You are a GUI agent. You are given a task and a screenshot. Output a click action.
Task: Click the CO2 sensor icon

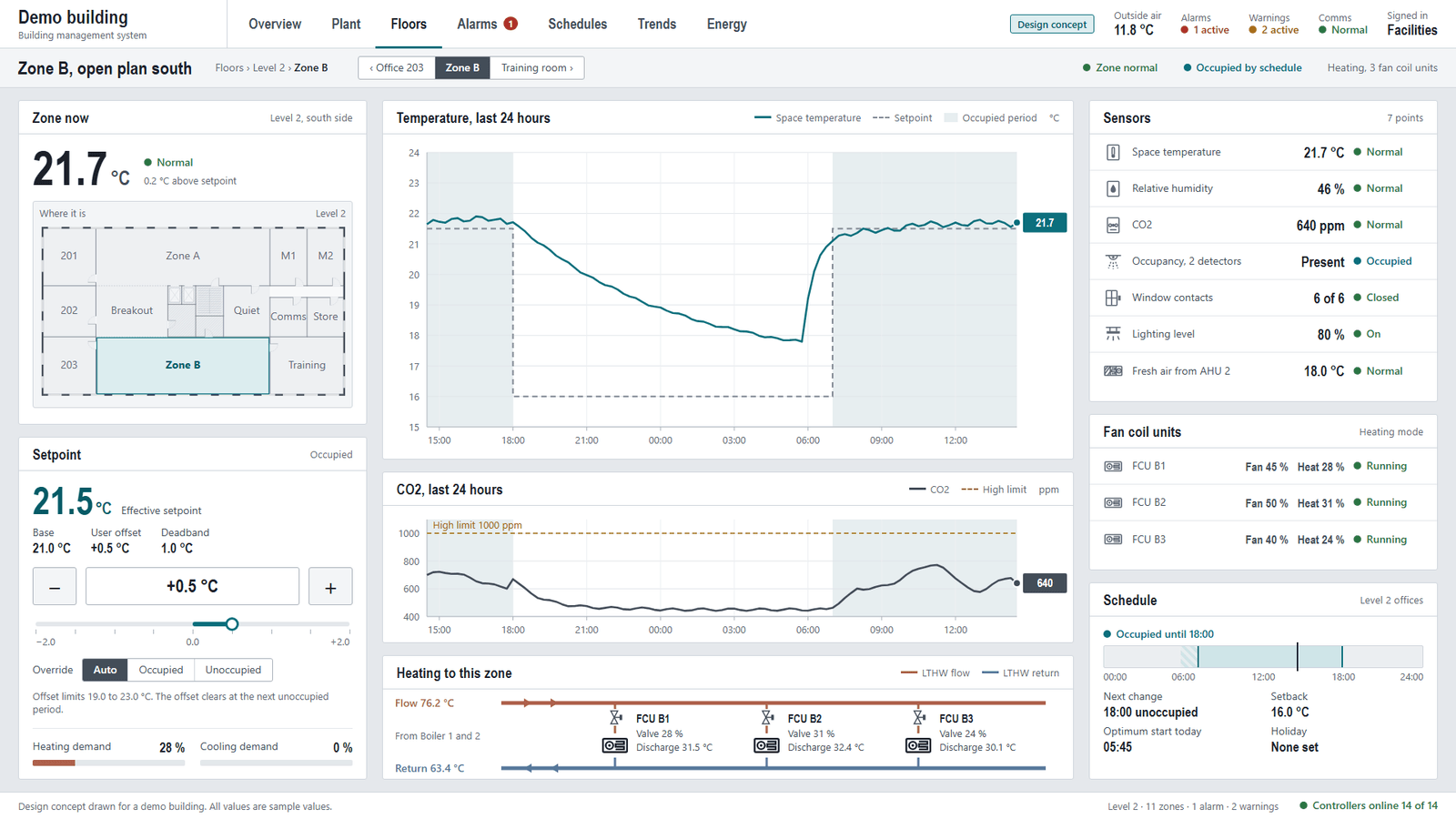tap(1113, 225)
